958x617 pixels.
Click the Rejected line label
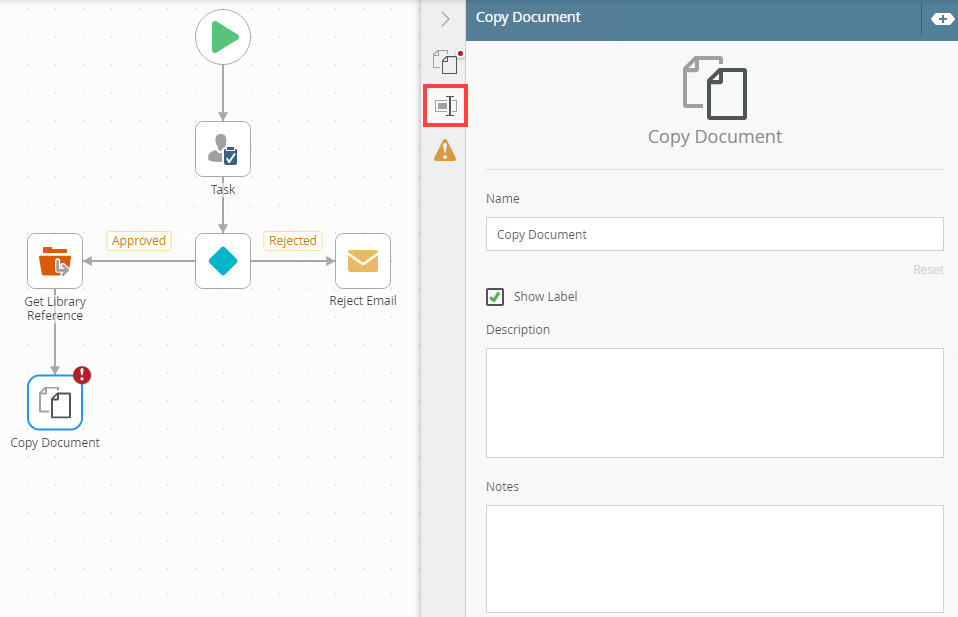point(292,241)
